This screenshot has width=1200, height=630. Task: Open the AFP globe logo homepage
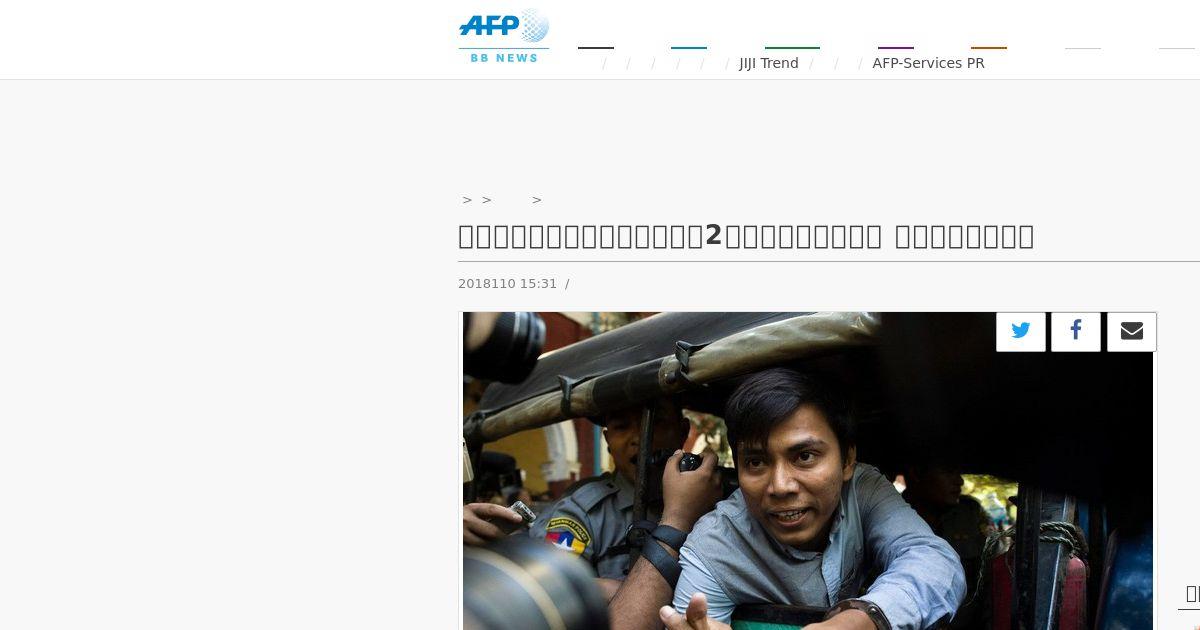(x=504, y=27)
